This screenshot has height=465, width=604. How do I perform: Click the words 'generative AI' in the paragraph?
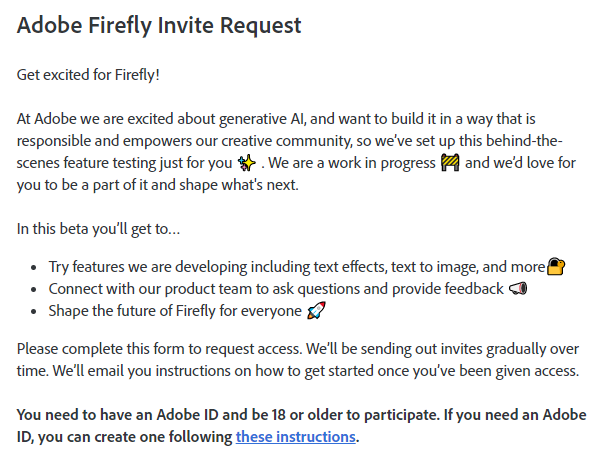tap(263, 119)
